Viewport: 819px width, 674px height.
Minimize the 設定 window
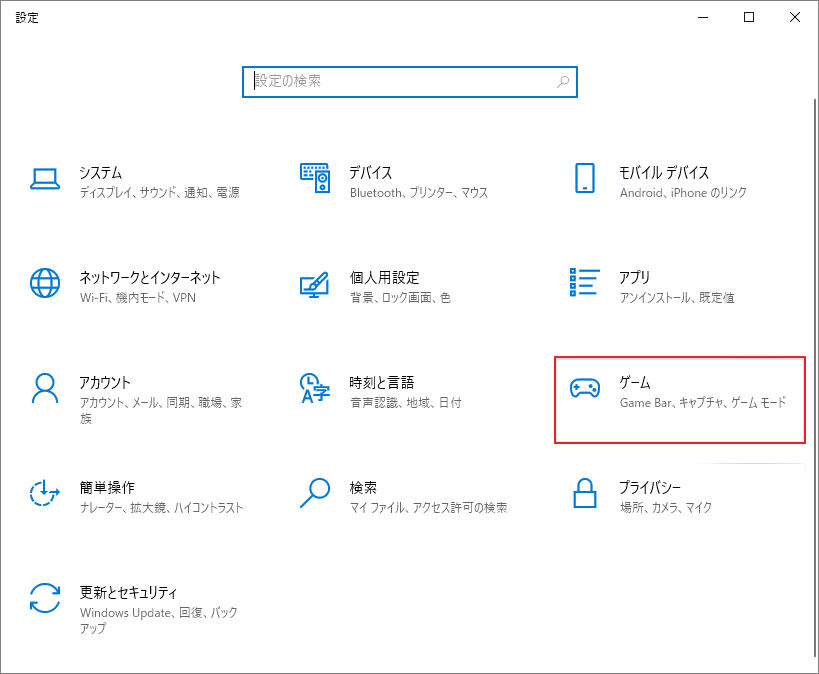pos(704,17)
